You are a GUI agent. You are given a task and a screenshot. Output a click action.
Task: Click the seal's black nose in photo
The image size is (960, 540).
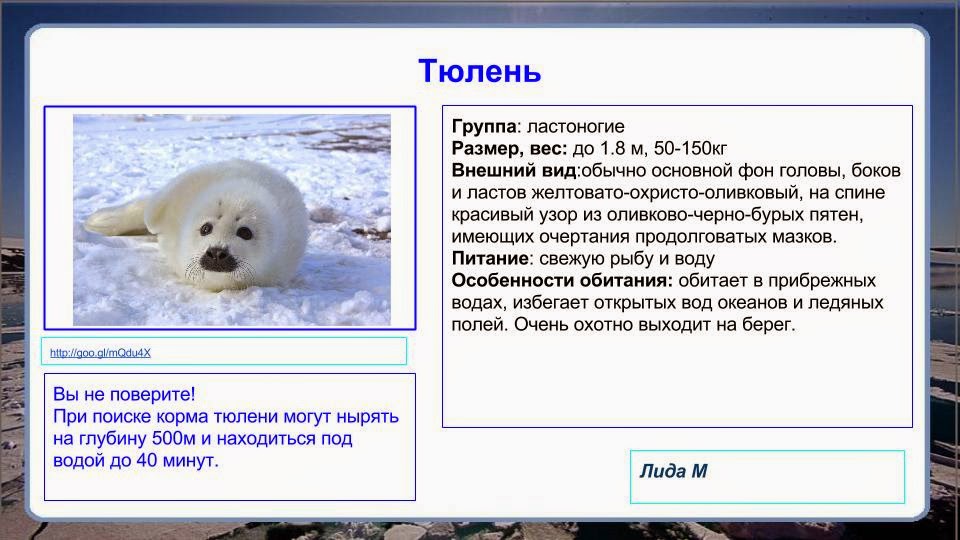coord(218,259)
